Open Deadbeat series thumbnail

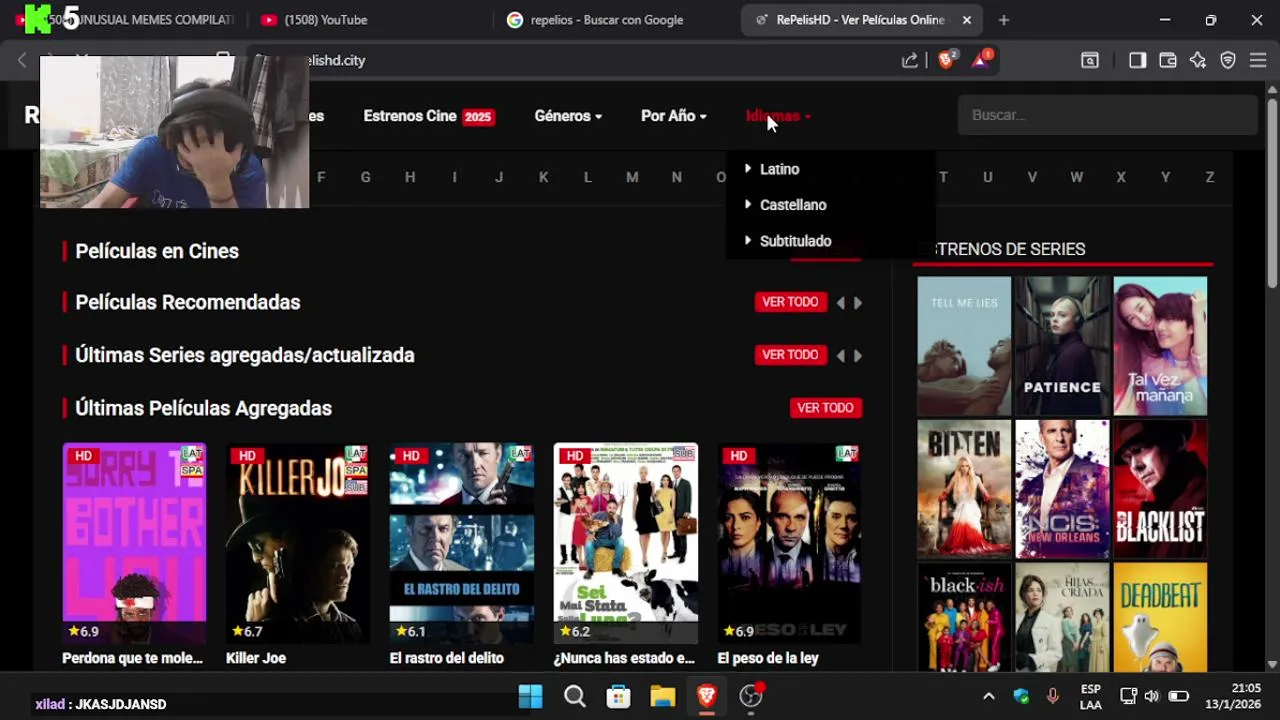1160,617
